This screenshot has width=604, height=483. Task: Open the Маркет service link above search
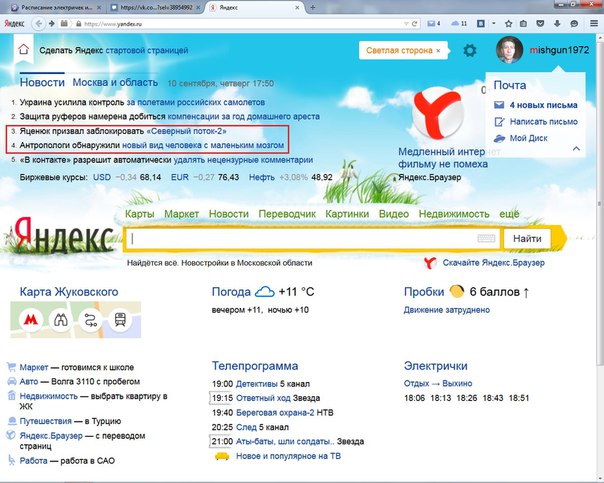[181, 214]
